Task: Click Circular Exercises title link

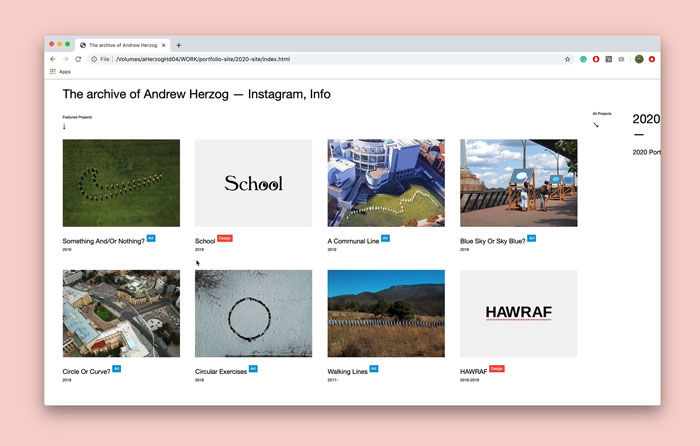Action: pos(221,371)
